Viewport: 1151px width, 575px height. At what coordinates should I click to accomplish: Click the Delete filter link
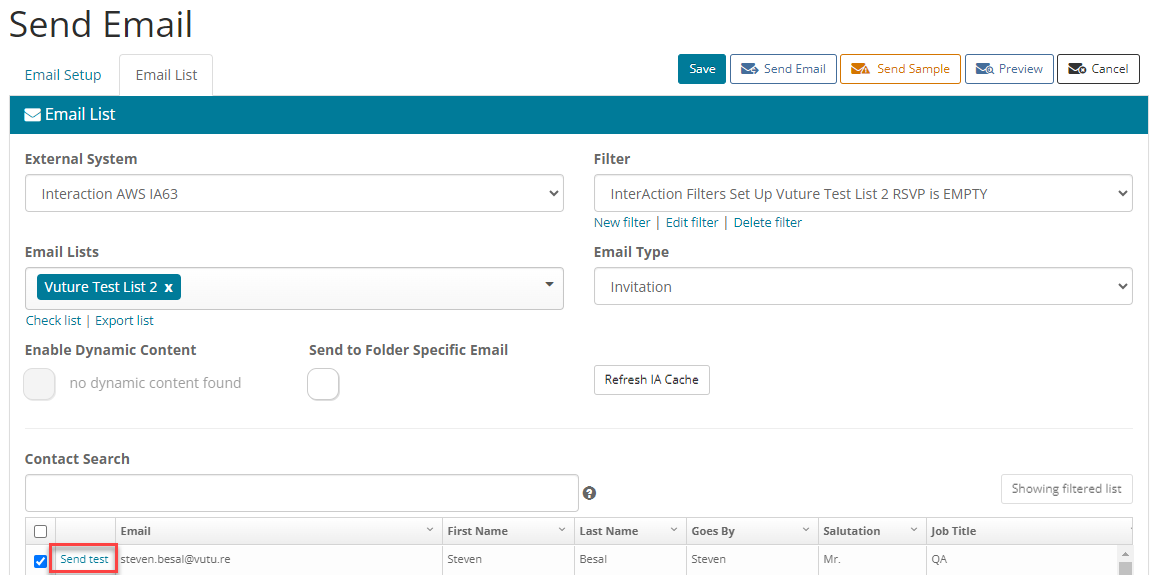point(768,223)
